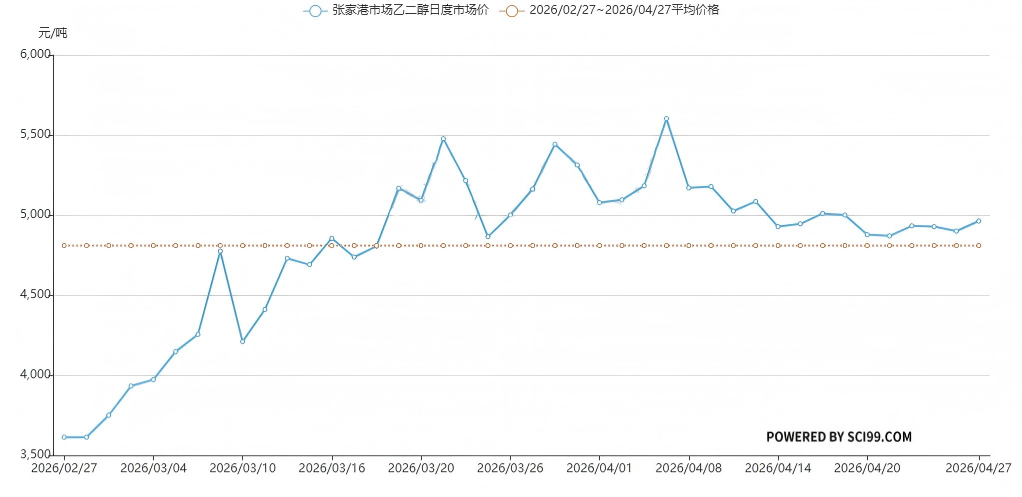
Task: Select the blue data point at 2026/03/26
Action: 510,215
